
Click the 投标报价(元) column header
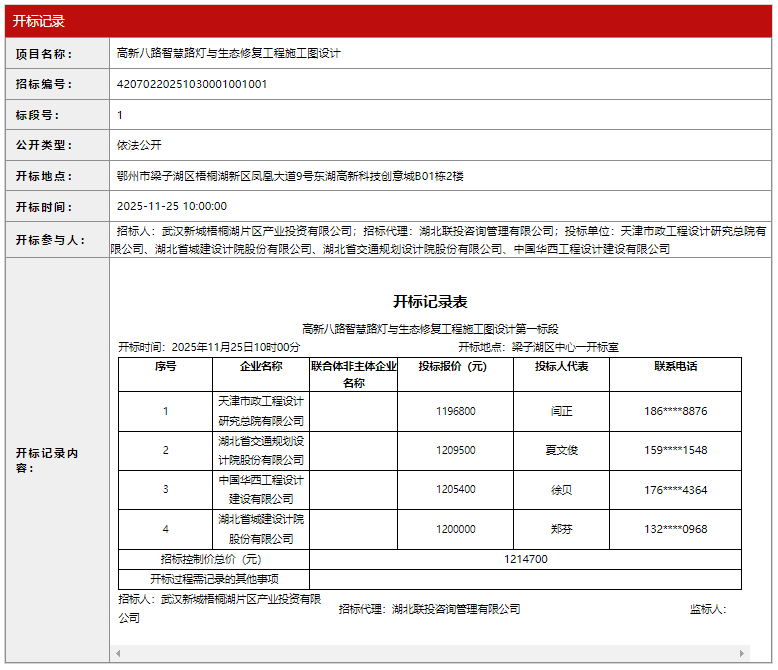tap(455, 366)
